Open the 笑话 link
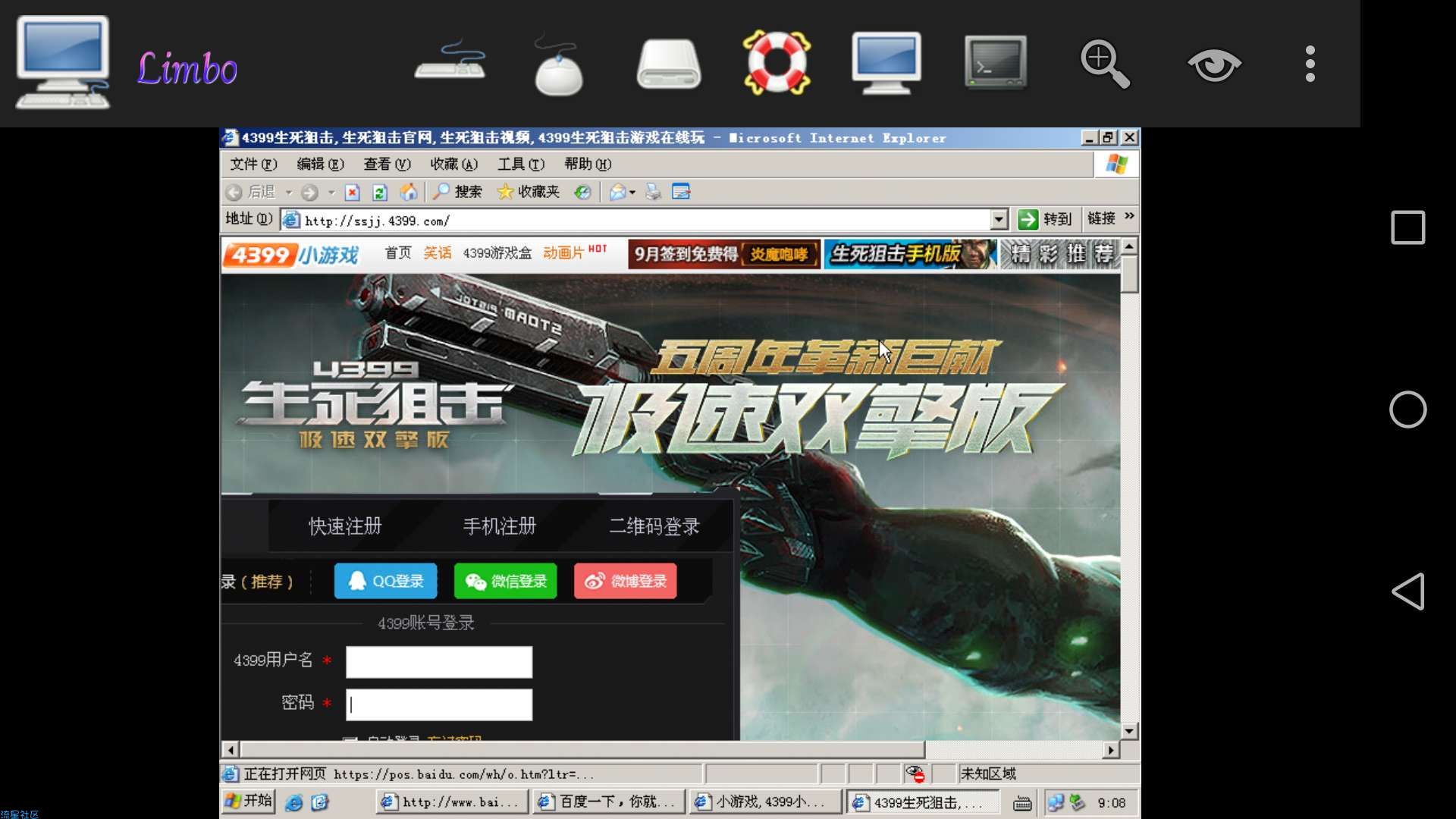This screenshot has height=819, width=1456. tap(438, 253)
